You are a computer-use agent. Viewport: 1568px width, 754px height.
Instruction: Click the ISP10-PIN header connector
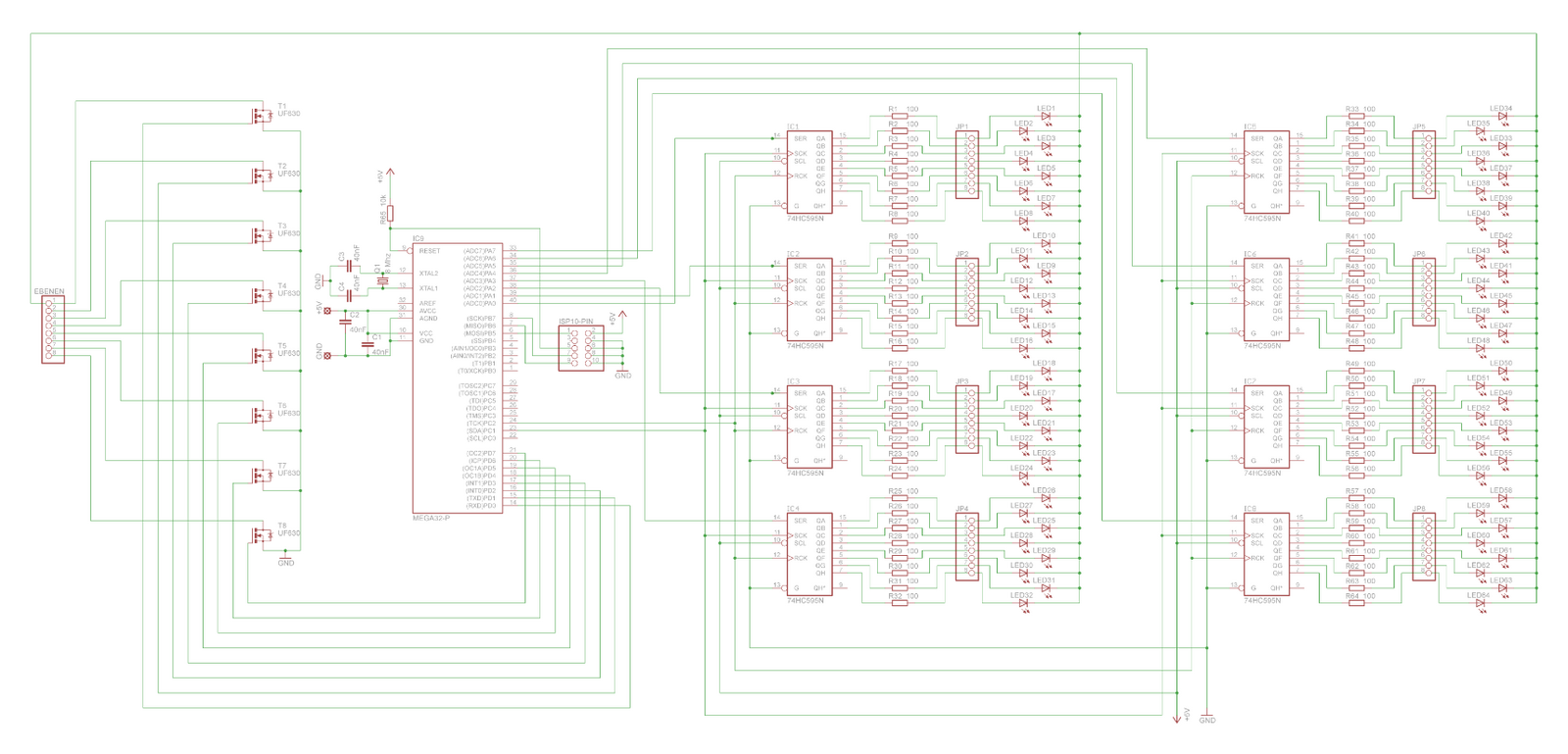pos(580,348)
